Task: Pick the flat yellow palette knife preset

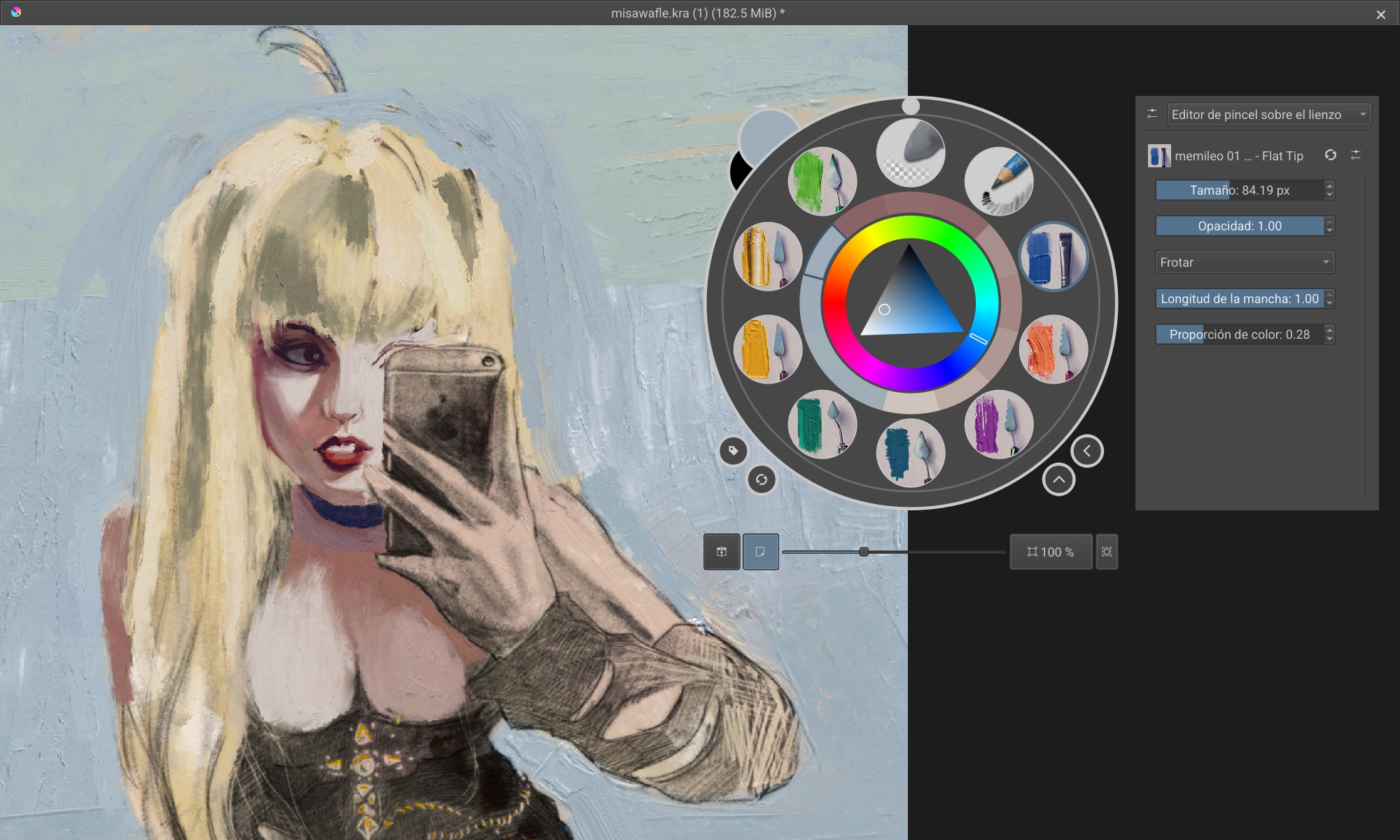Action: [x=768, y=349]
